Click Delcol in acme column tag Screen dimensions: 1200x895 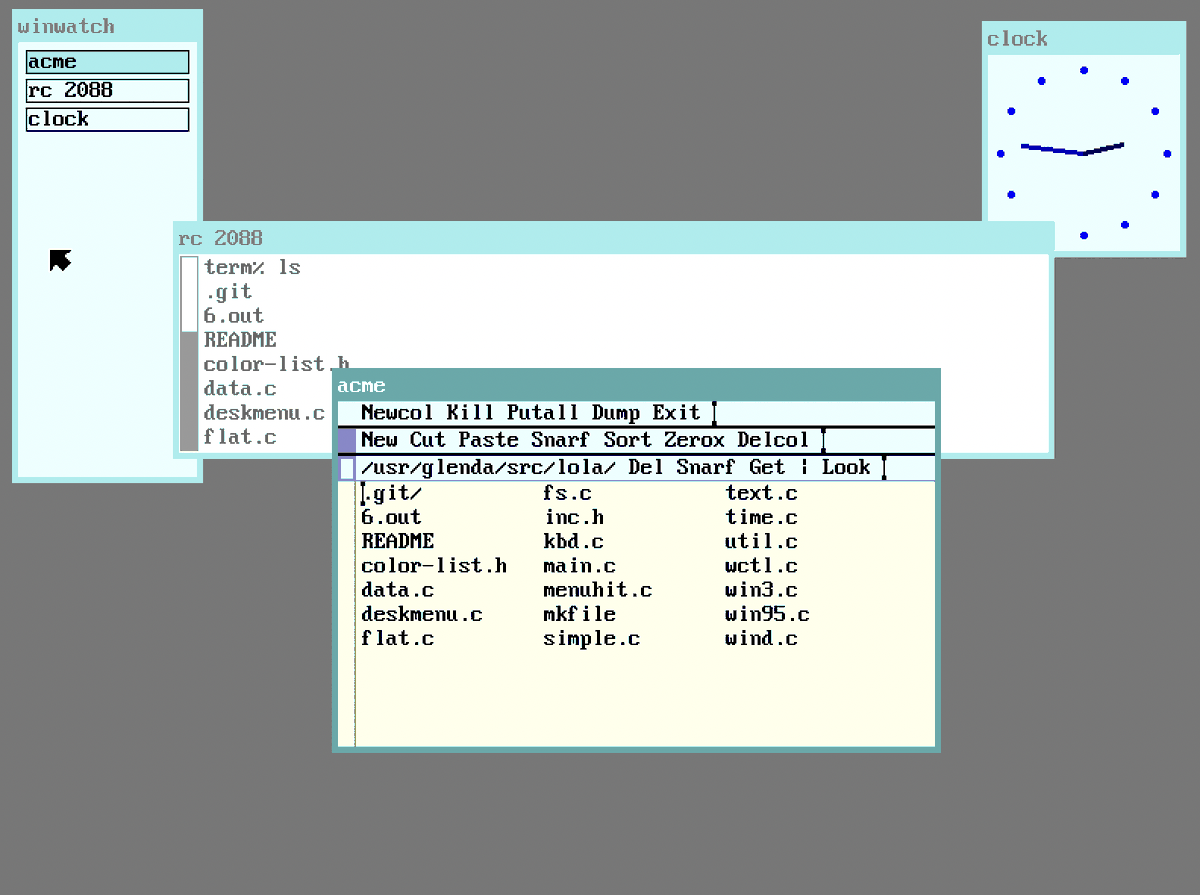[x=773, y=440]
